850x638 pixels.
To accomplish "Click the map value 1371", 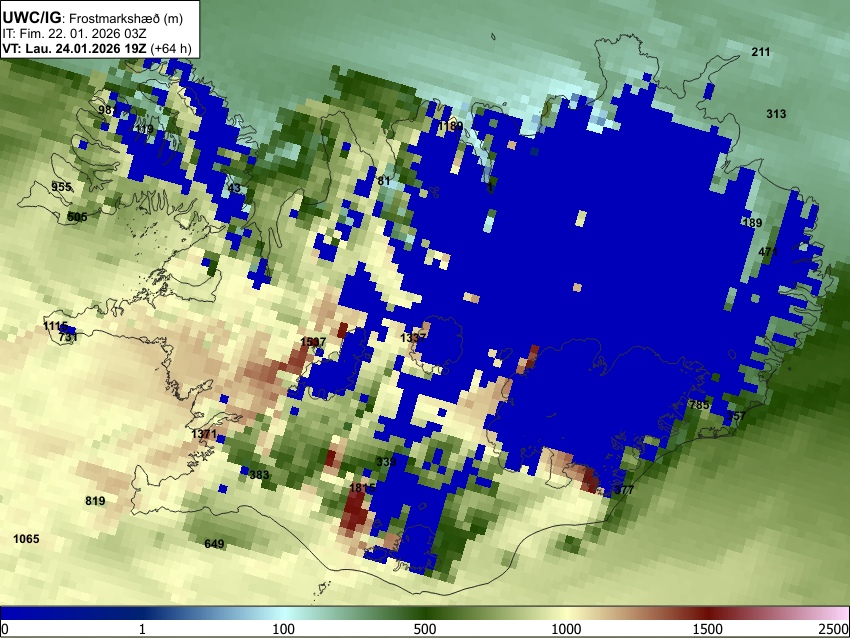I will pos(204,434).
